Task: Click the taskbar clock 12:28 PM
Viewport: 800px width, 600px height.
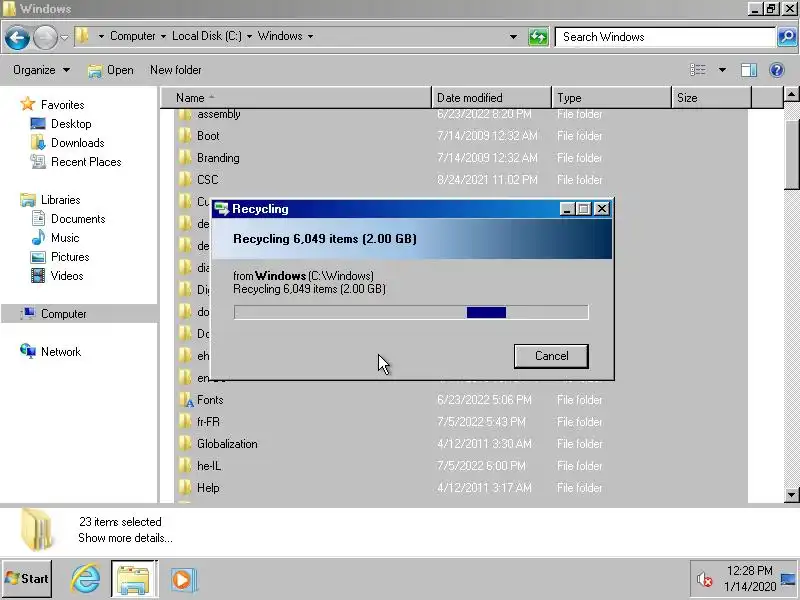Action: point(749,570)
